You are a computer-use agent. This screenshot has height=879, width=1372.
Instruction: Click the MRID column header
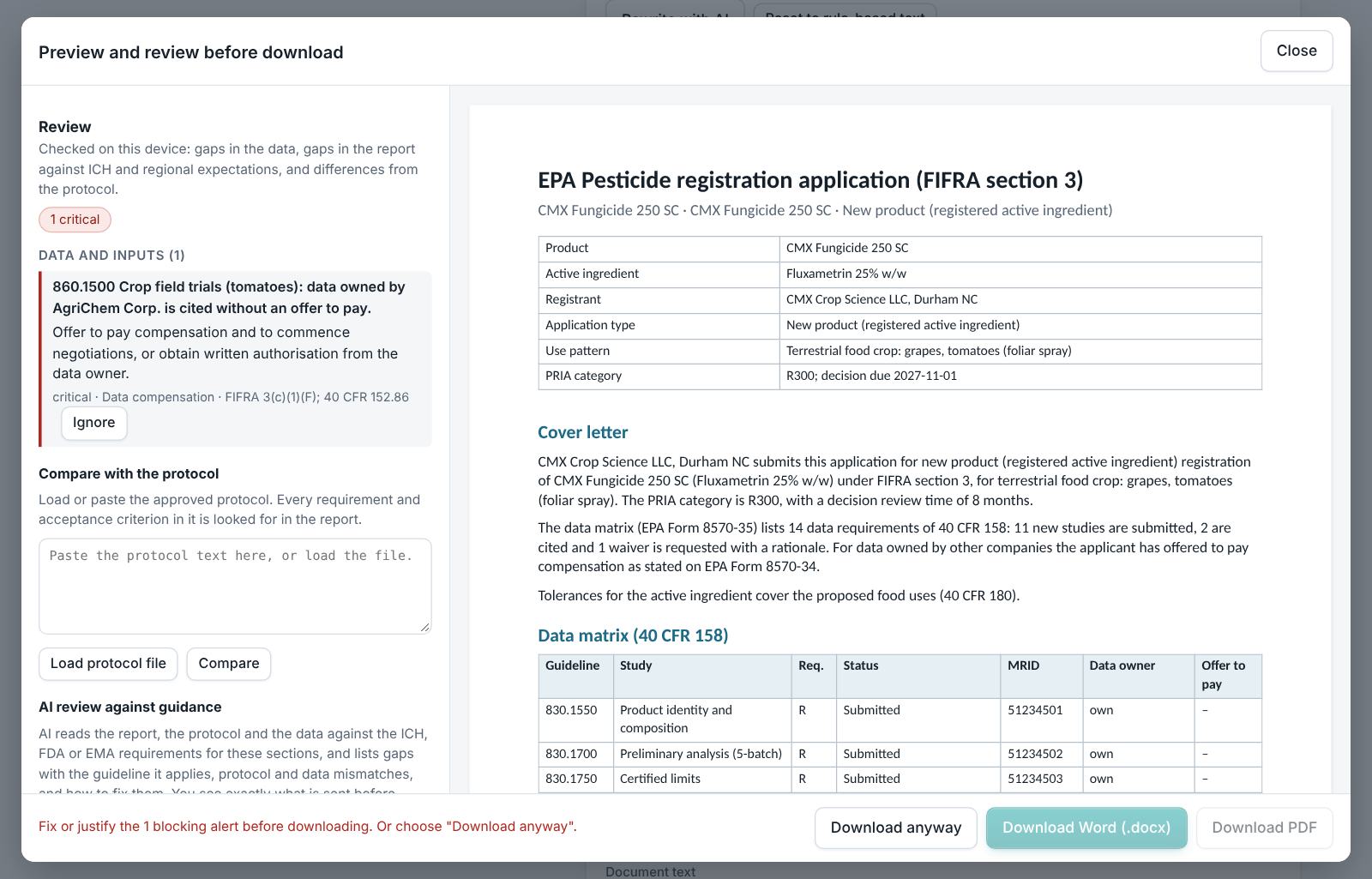pos(1041,676)
